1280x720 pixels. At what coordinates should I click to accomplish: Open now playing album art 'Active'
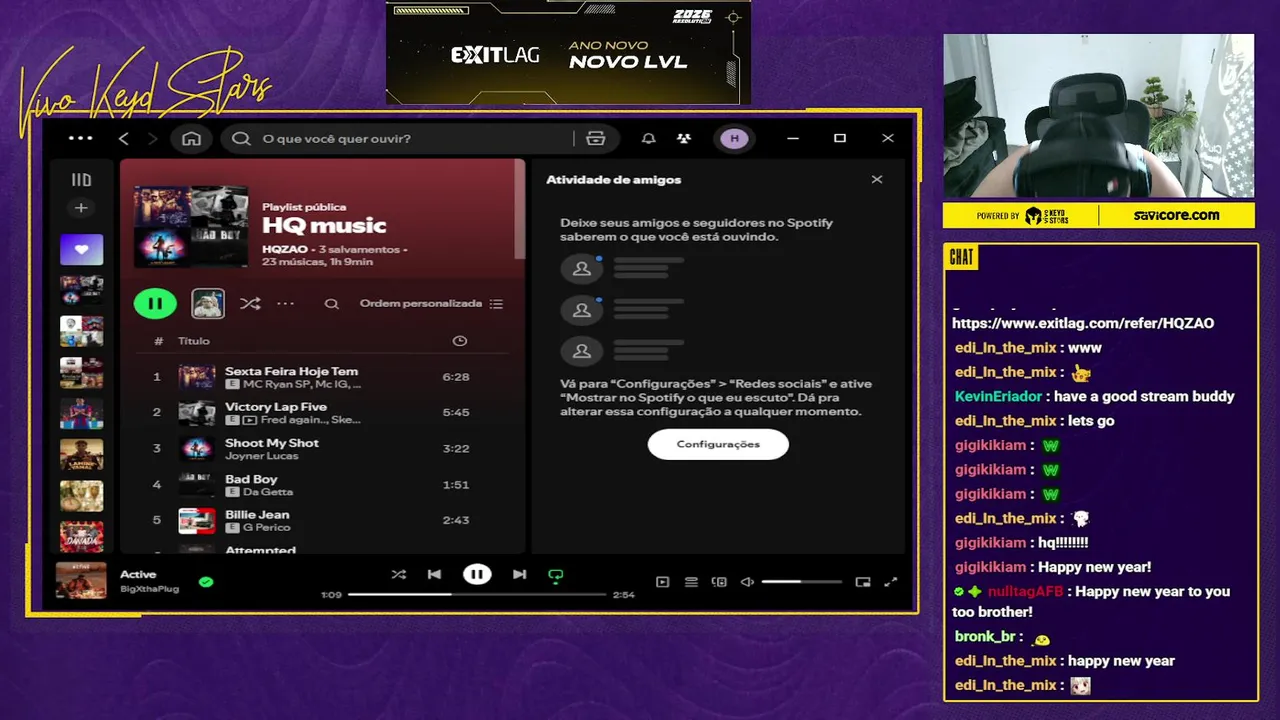pyautogui.click(x=81, y=581)
